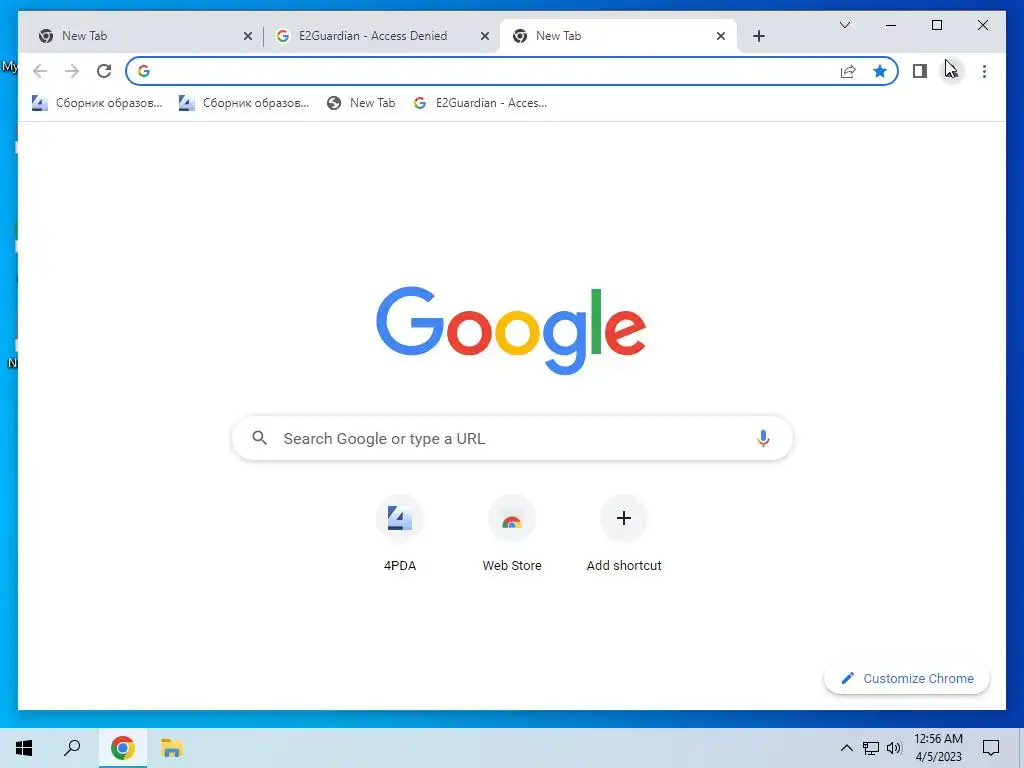
Task: Click the Google logo
Action: tap(511, 330)
